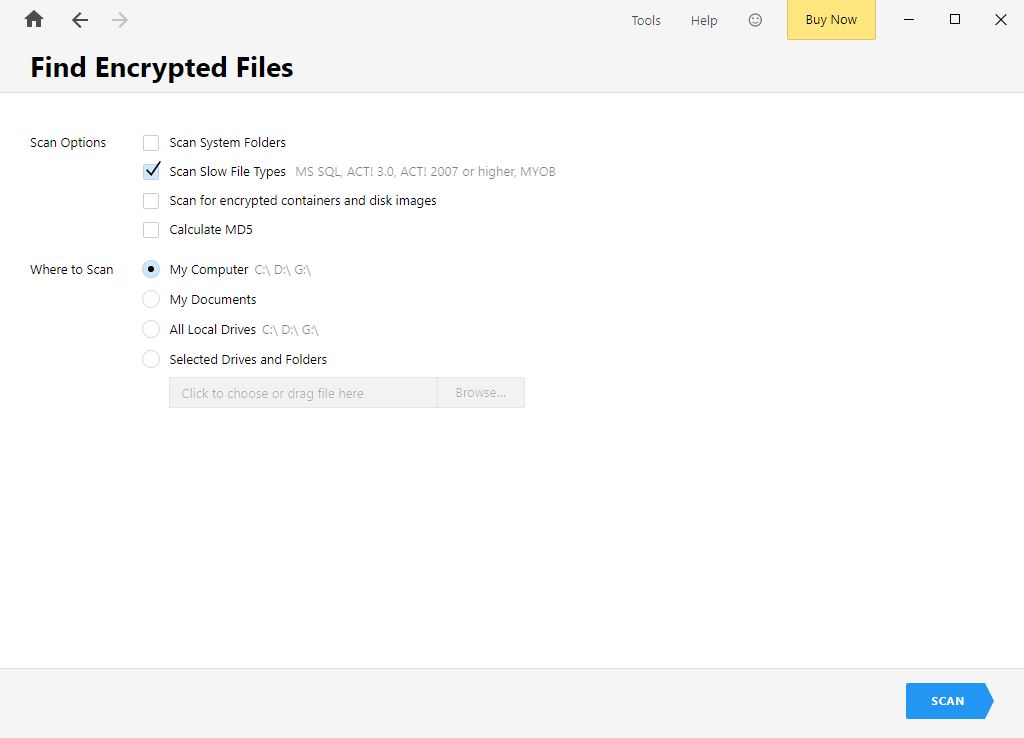1024x738 pixels.
Task: Click the Find Encrypted Files heading
Action: [162, 67]
